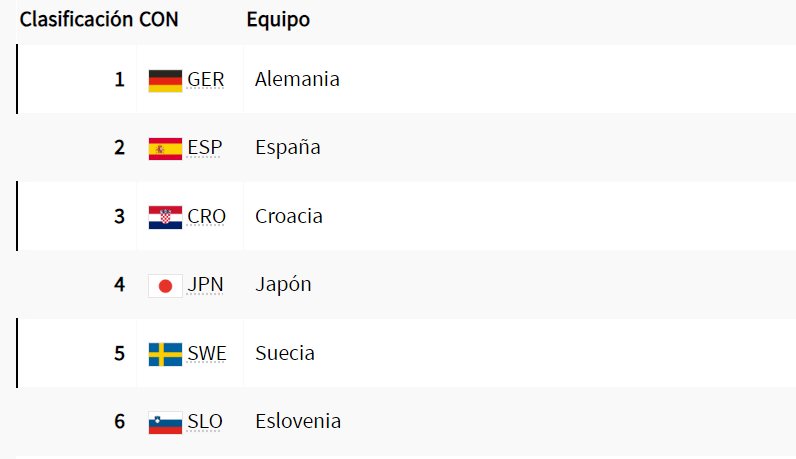Select the Japón team name
Image resolution: width=796 pixels, height=459 pixels.
pos(283,285)
